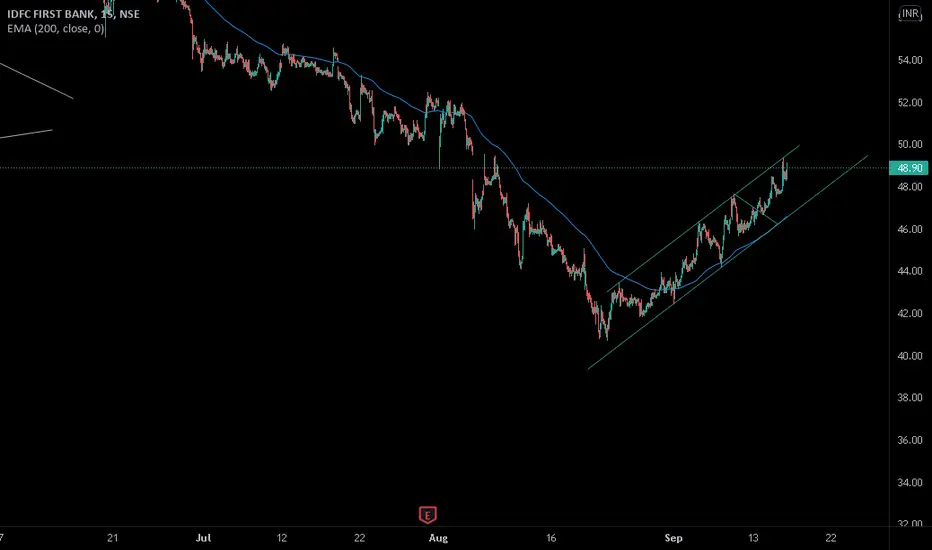932x550 pixels.
Task: Click the Aug label on time axis
Action: pos(438,538)
